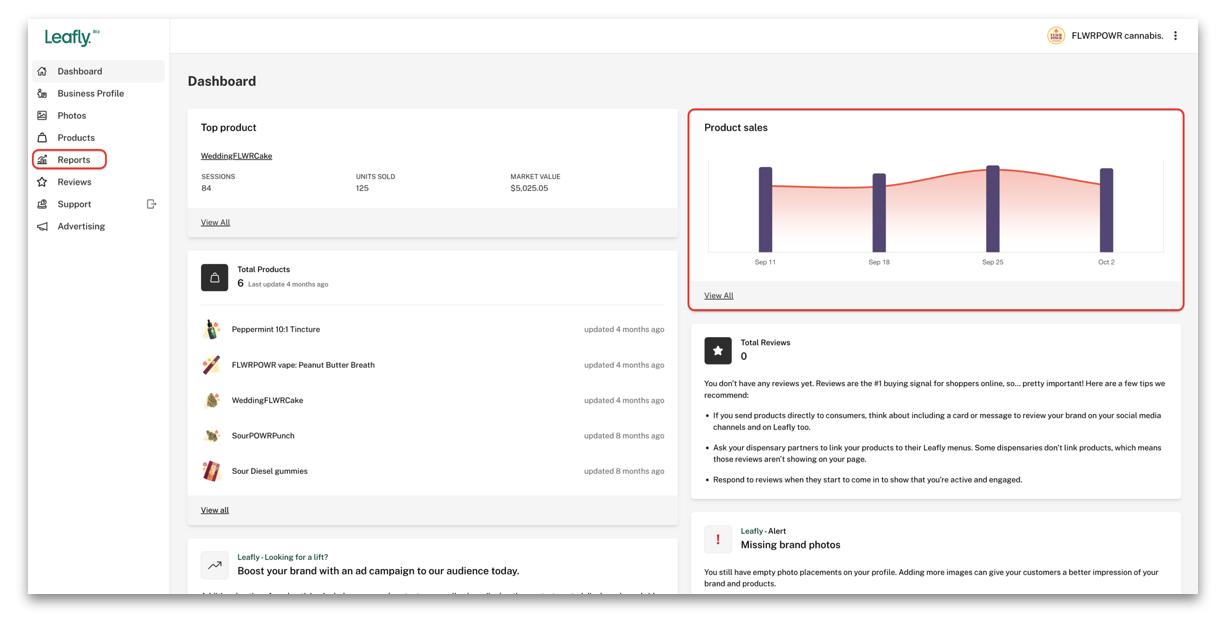This screenshot has width=1224, height=620.
Task: Select WeddingFLWRCake in product list
Action: (267, 400)
